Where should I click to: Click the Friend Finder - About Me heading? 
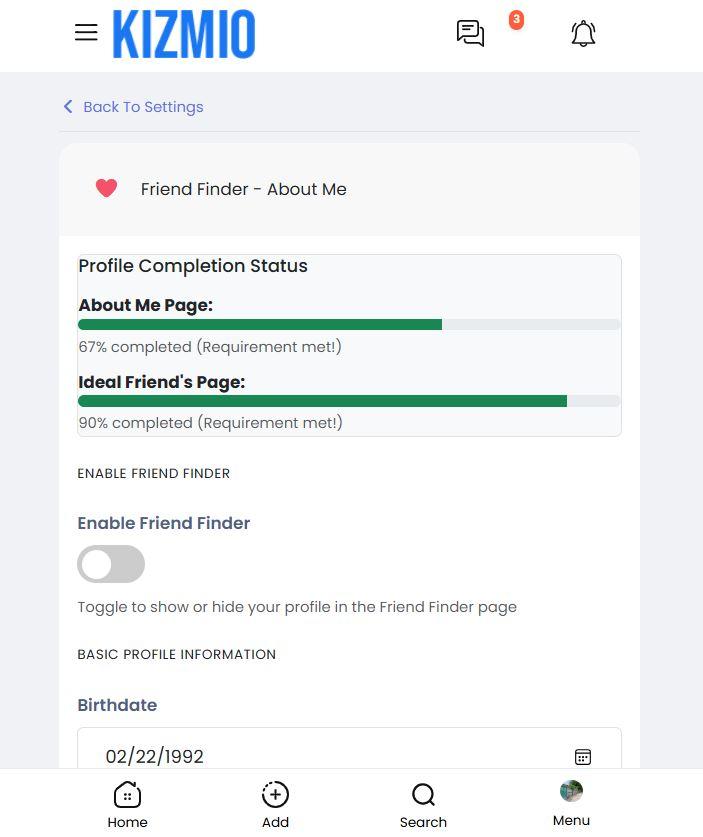(243, 189)
